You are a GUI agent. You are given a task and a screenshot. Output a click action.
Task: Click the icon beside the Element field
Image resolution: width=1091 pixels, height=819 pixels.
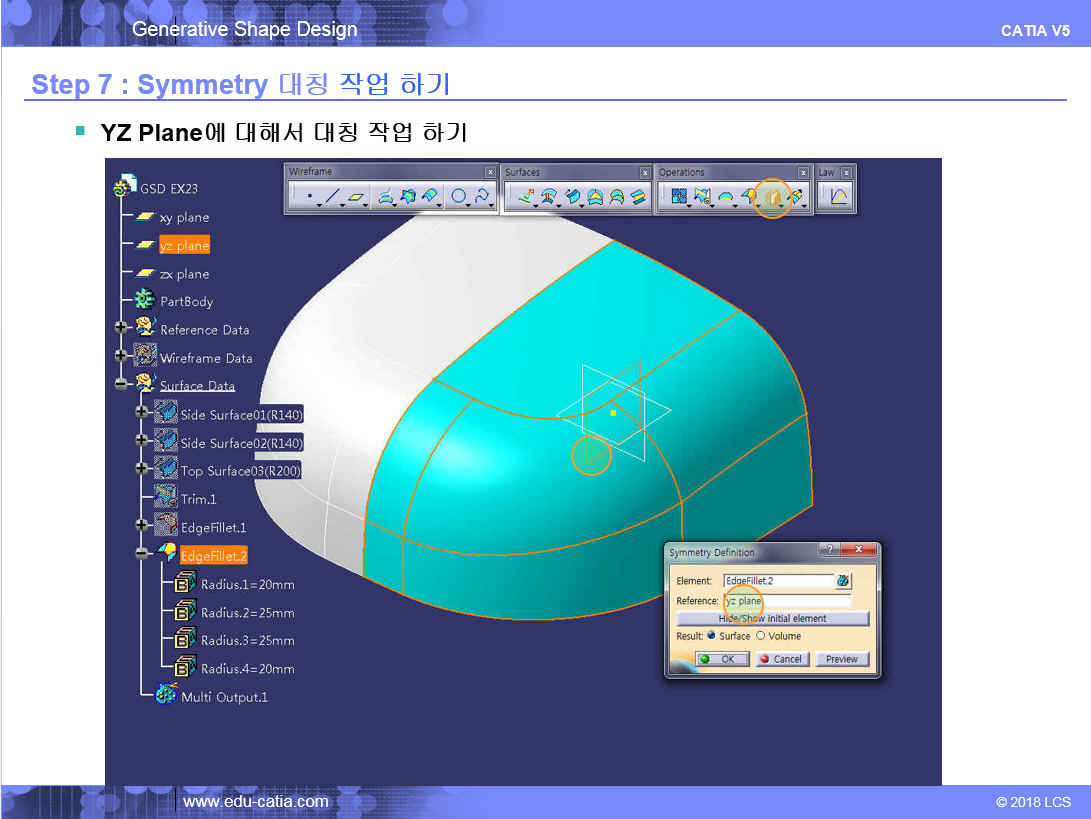[843, 581]
